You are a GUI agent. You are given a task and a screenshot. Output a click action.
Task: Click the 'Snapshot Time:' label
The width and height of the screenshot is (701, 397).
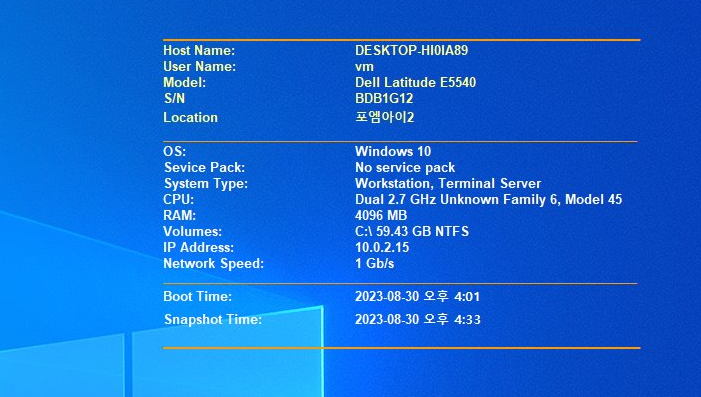coord(213,320)
